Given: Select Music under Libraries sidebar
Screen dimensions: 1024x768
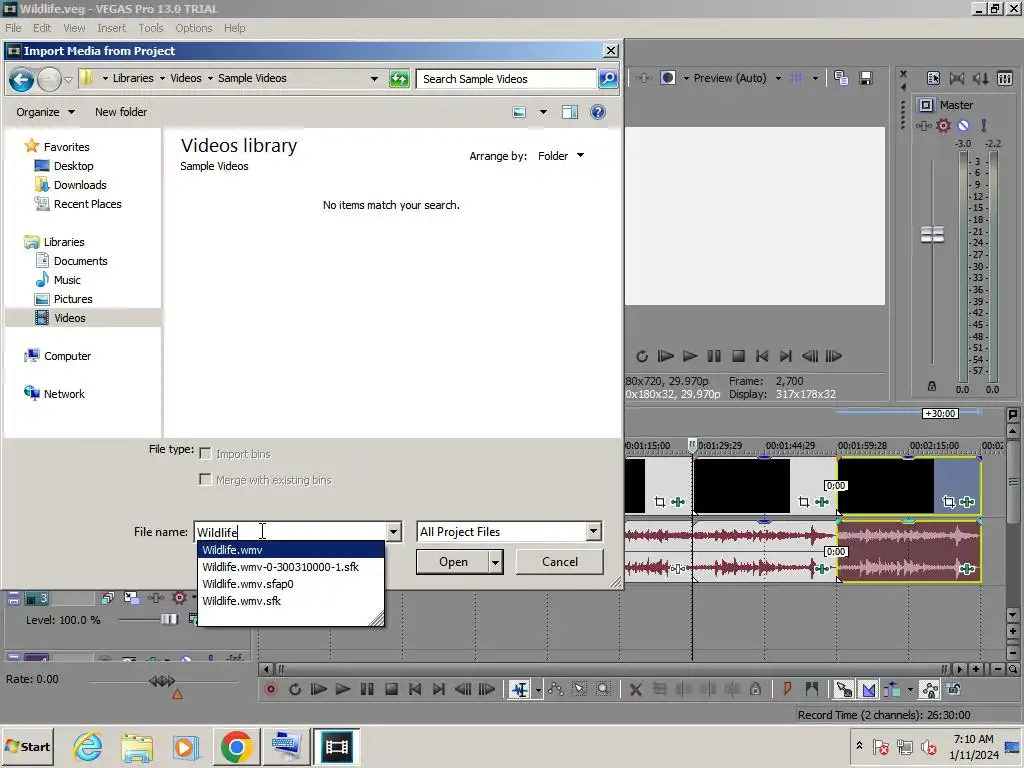Looking at the screenshot, I should click(67, 280).
